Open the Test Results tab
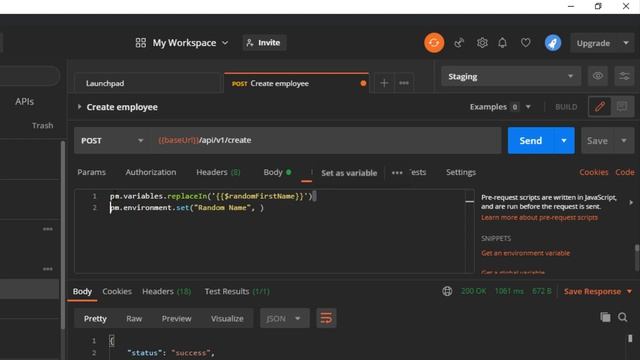 pos(237,291)
